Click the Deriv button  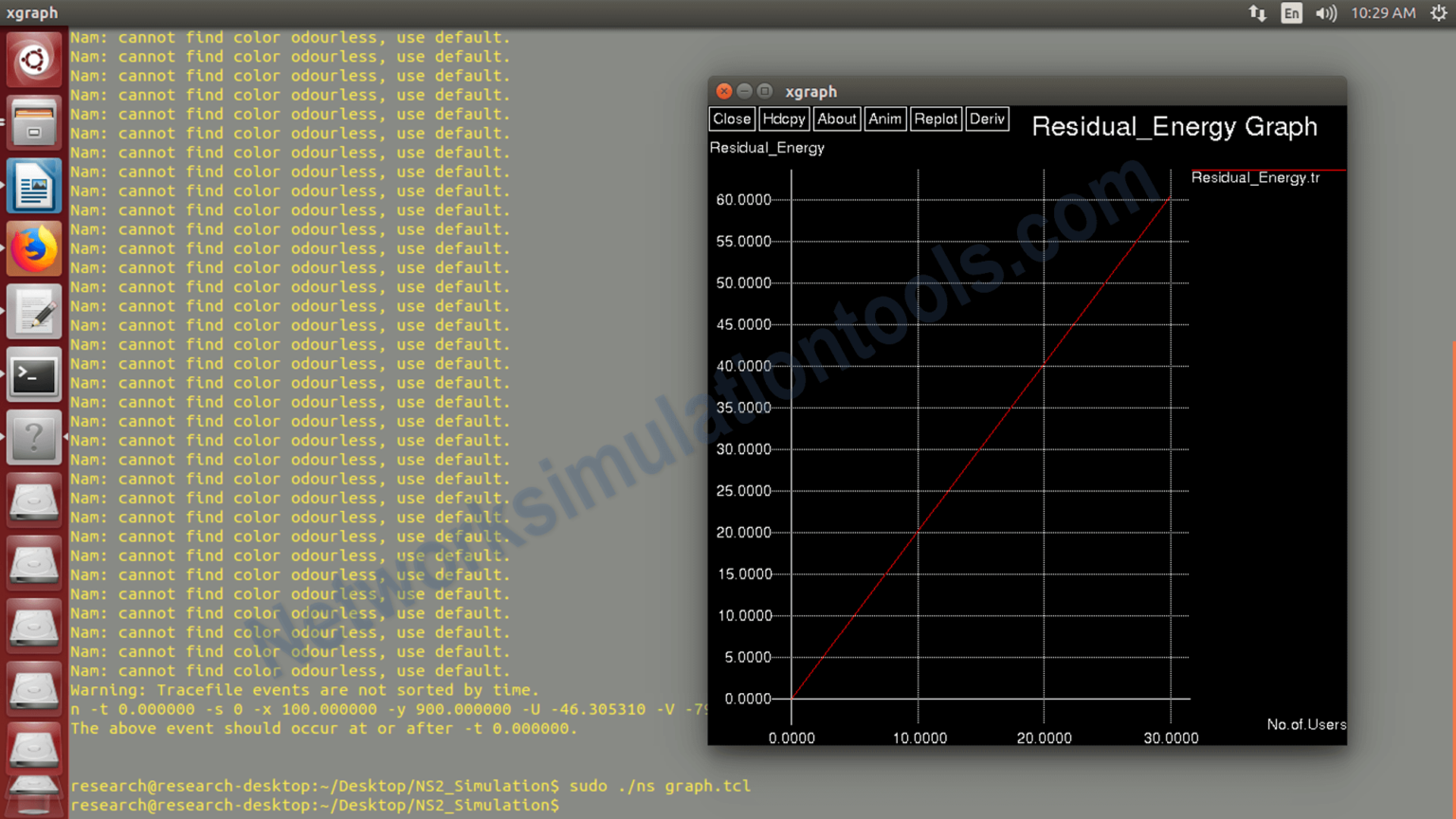point(987,118)
